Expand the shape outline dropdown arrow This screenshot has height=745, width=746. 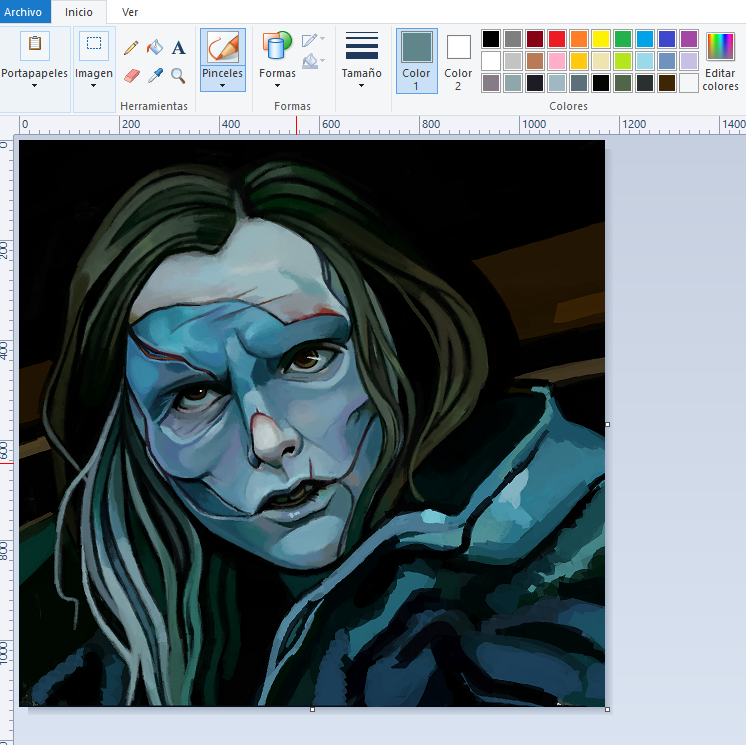pos(323,39)
